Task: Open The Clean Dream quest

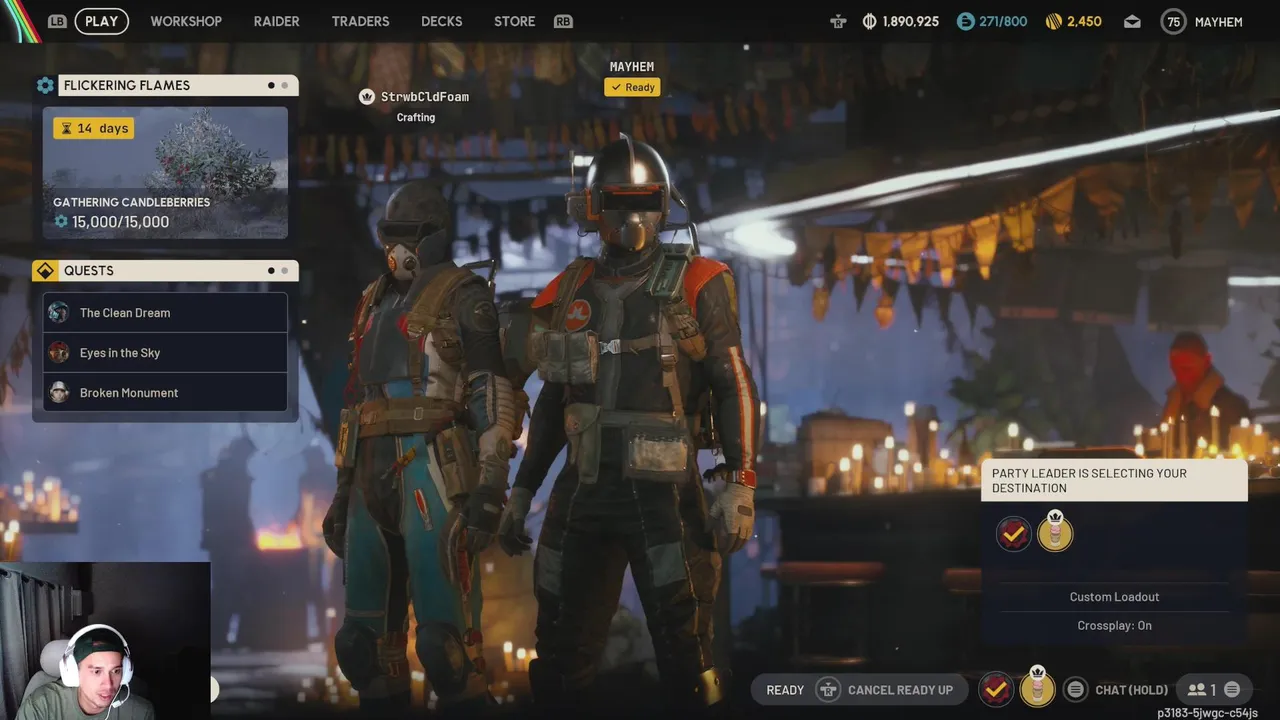Action: [x=165, y=312]
